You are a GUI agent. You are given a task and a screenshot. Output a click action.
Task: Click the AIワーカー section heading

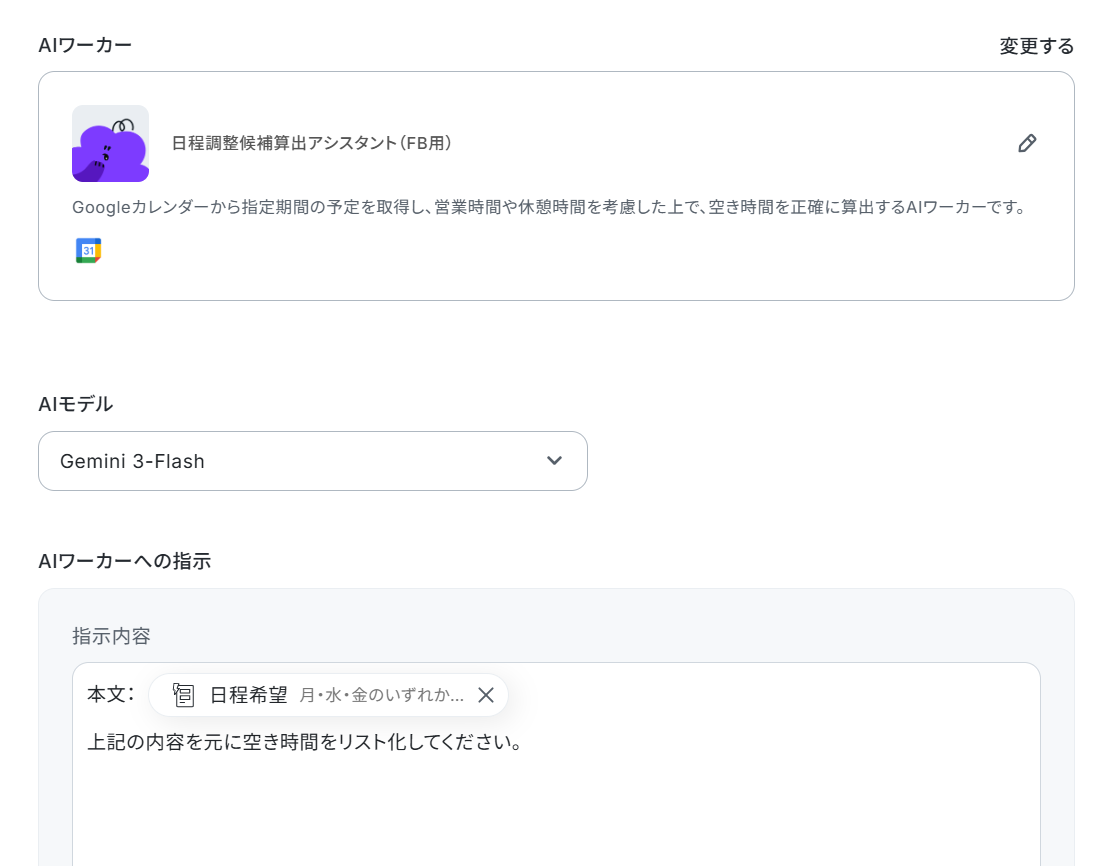pos(85,45)
